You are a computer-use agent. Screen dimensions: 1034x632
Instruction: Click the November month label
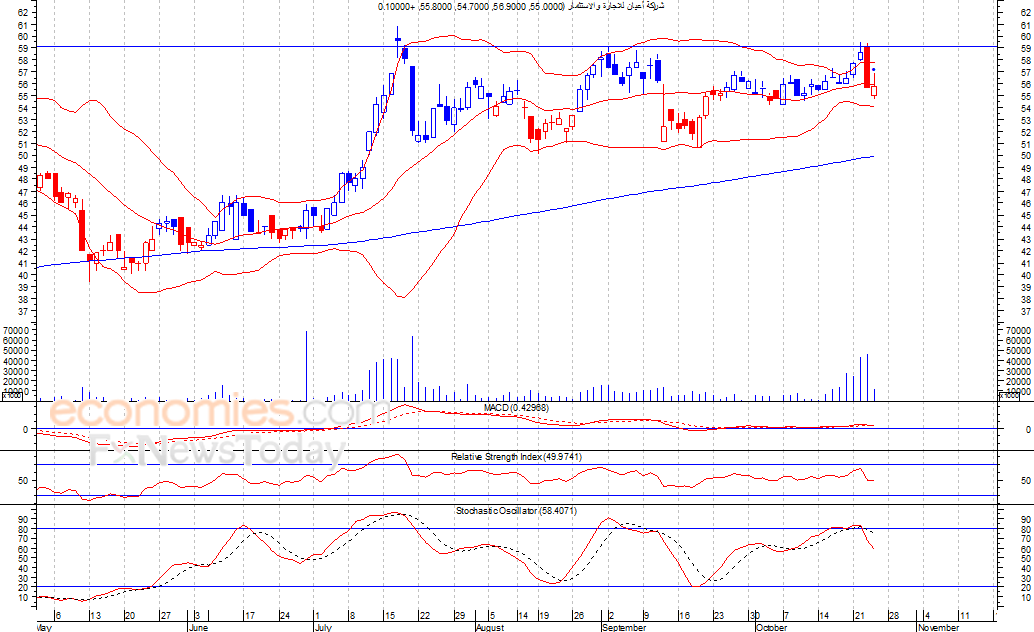938,627
